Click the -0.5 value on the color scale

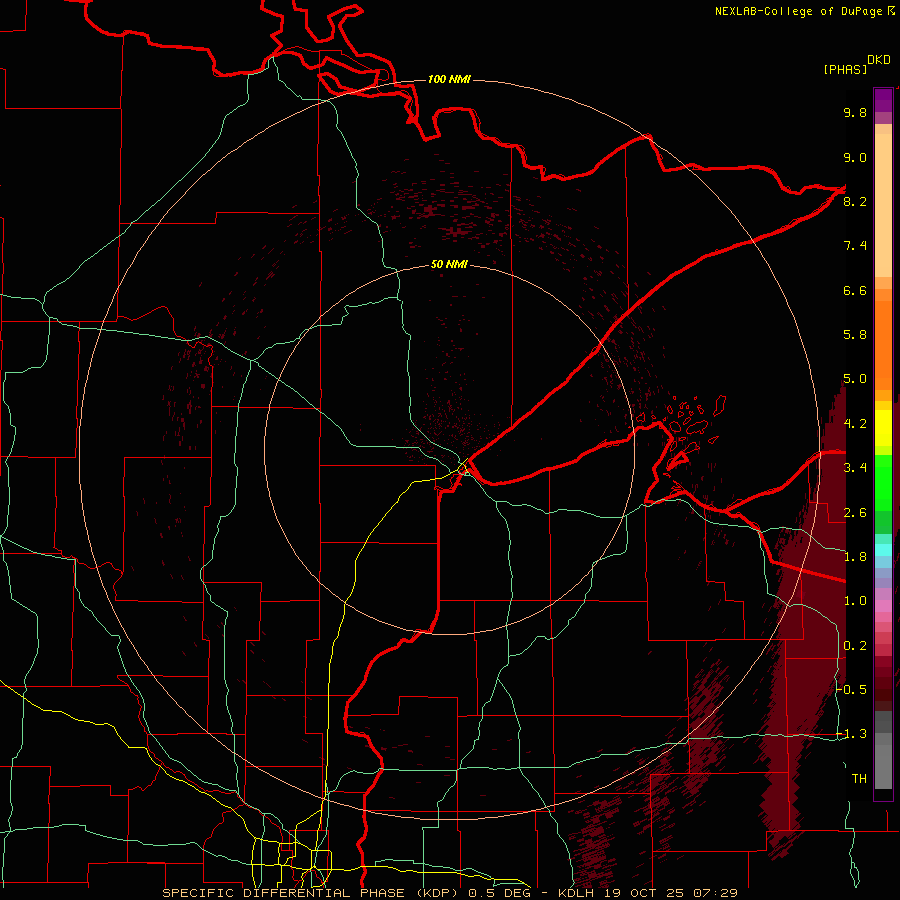tap(852, 690)
